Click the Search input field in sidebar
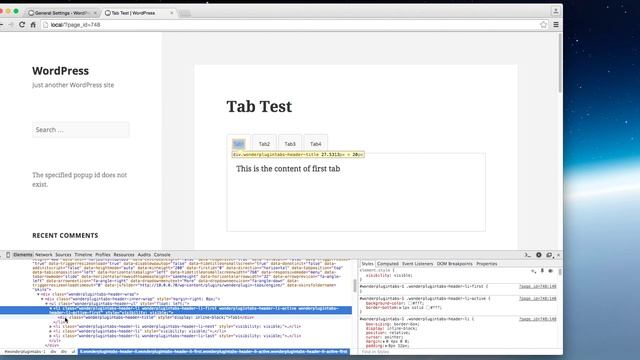 [x=81, y=130]
